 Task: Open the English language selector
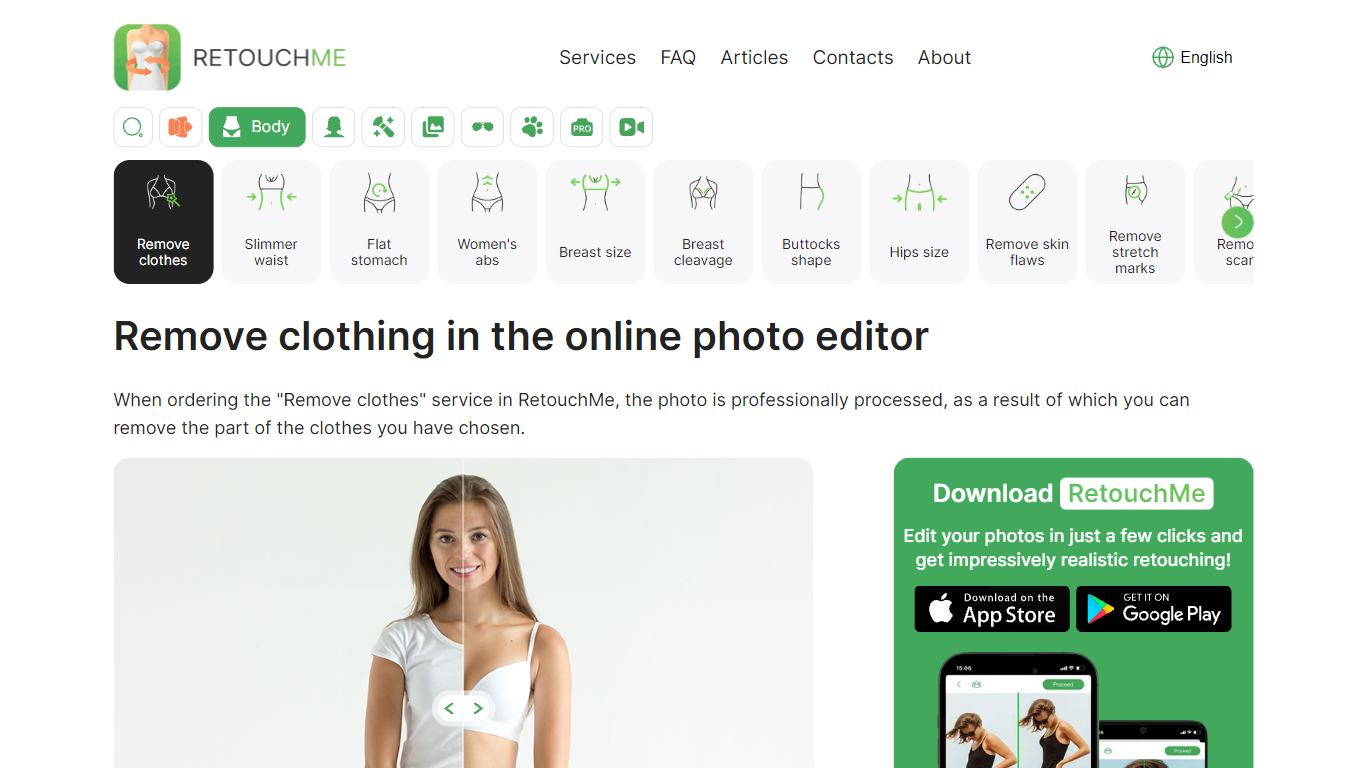(x=1192, y=57)
